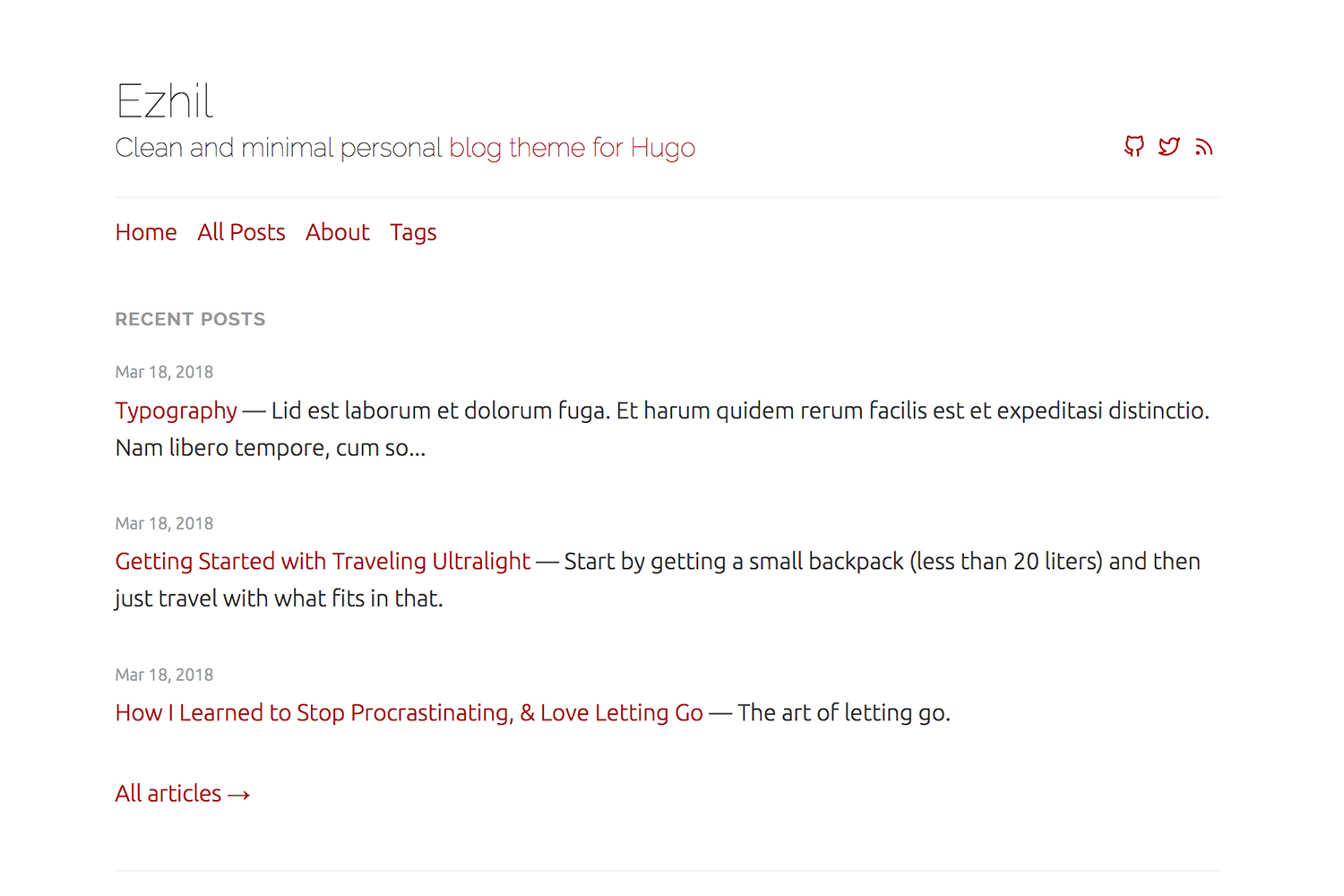1344x896 pixels.
Task: Open the All Posts nav link
Action: coord(241,232)
